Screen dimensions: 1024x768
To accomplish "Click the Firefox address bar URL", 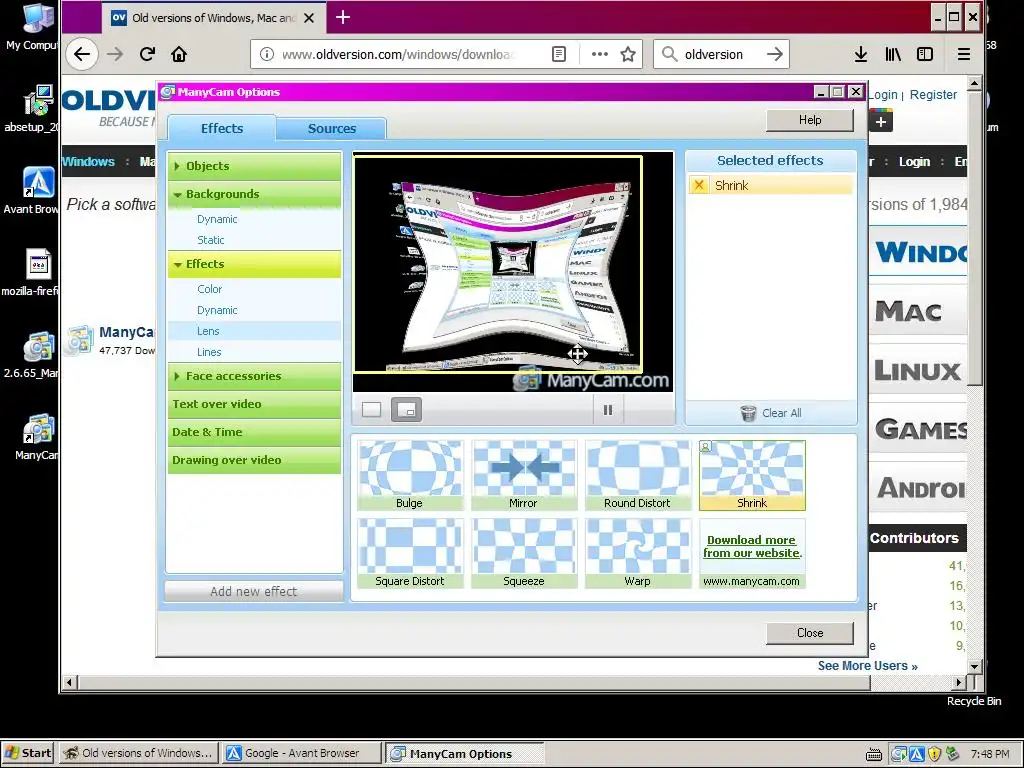I will coord(398,54).
